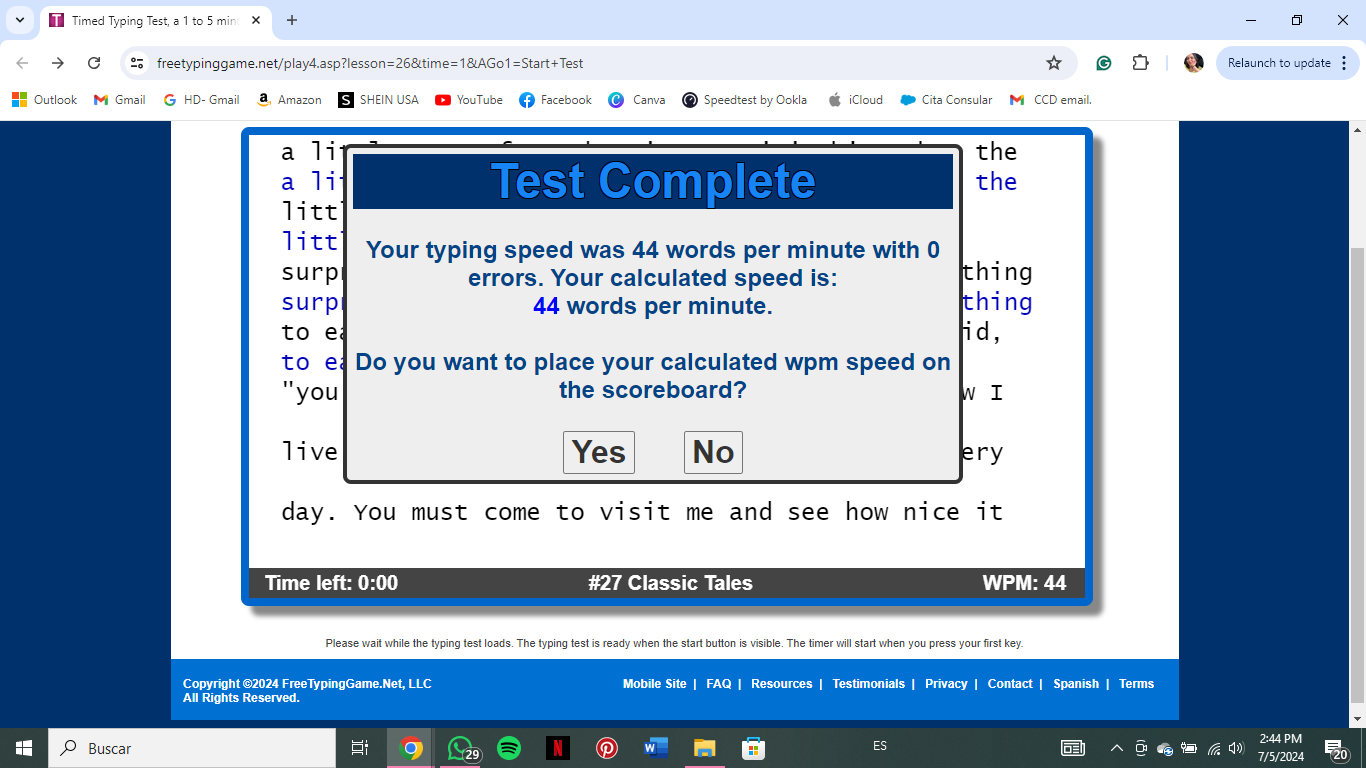Open the Extensions puzzle icon
The width and height of the screenshot is (1366, 768).
point(1140,63)
